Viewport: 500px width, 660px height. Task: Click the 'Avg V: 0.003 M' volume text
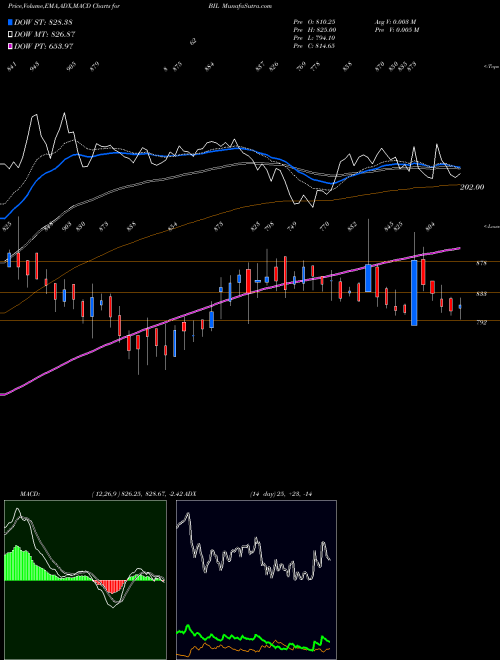tap(396, 22)
